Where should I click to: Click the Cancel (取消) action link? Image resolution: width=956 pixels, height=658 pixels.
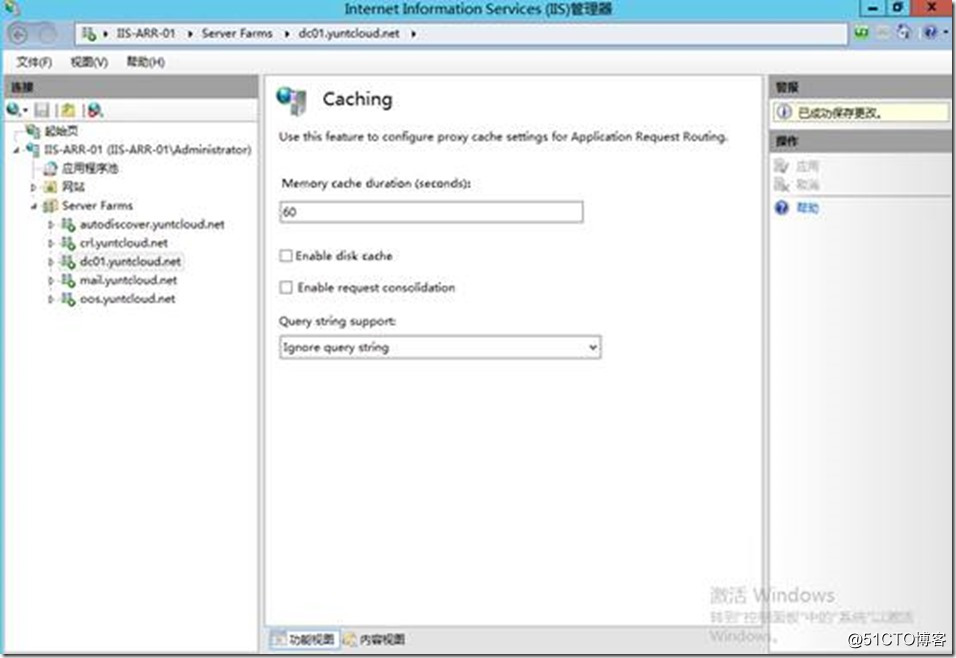(807, 184)
